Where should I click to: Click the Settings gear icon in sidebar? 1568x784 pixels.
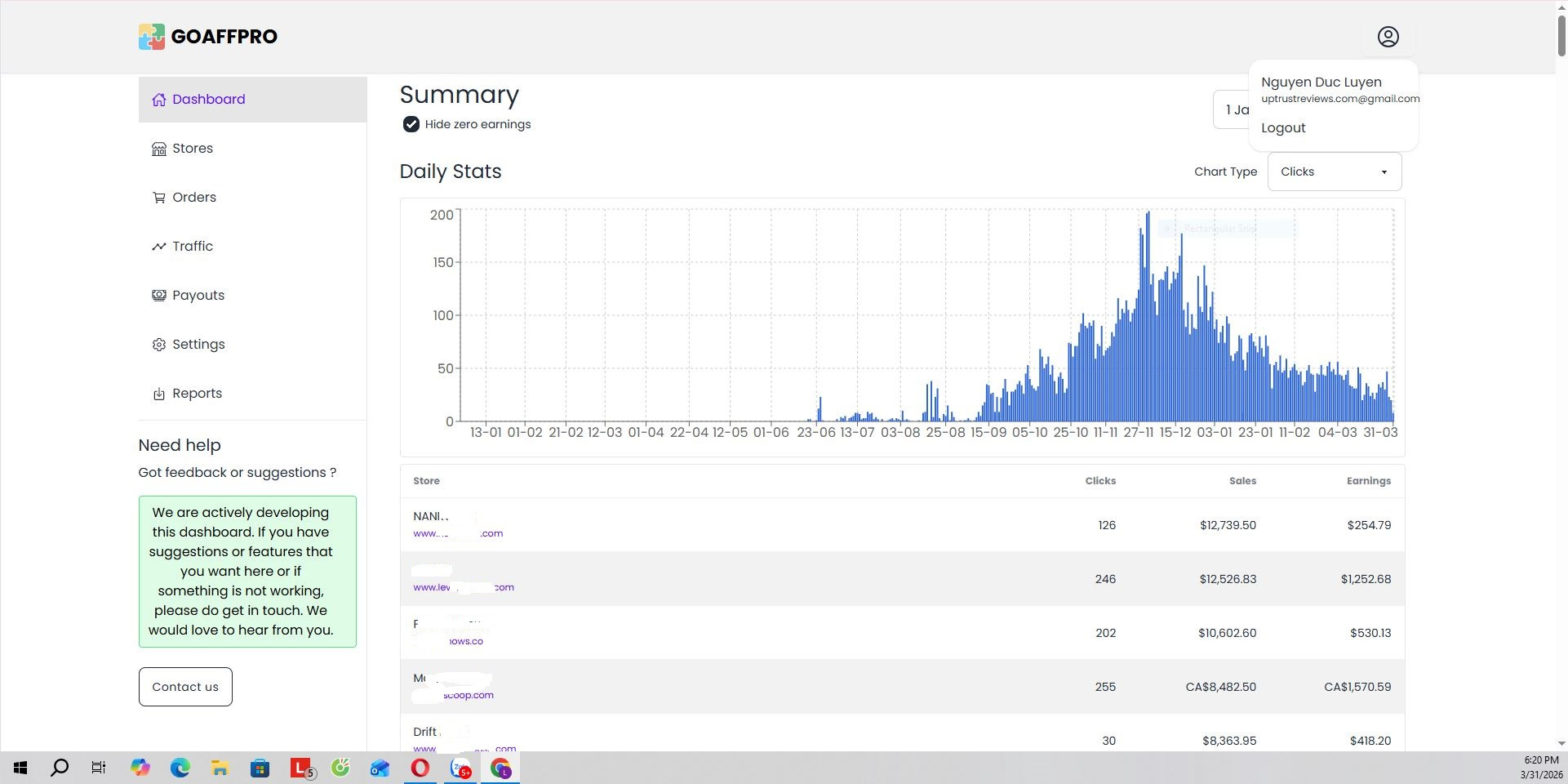[159, 345]
